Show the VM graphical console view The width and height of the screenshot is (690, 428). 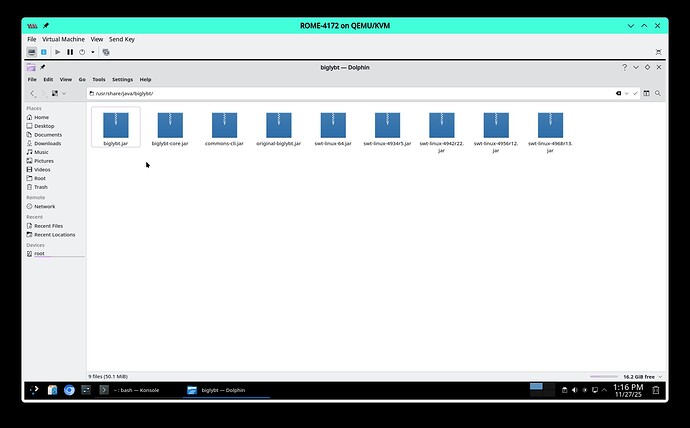[x=32, y=51]
